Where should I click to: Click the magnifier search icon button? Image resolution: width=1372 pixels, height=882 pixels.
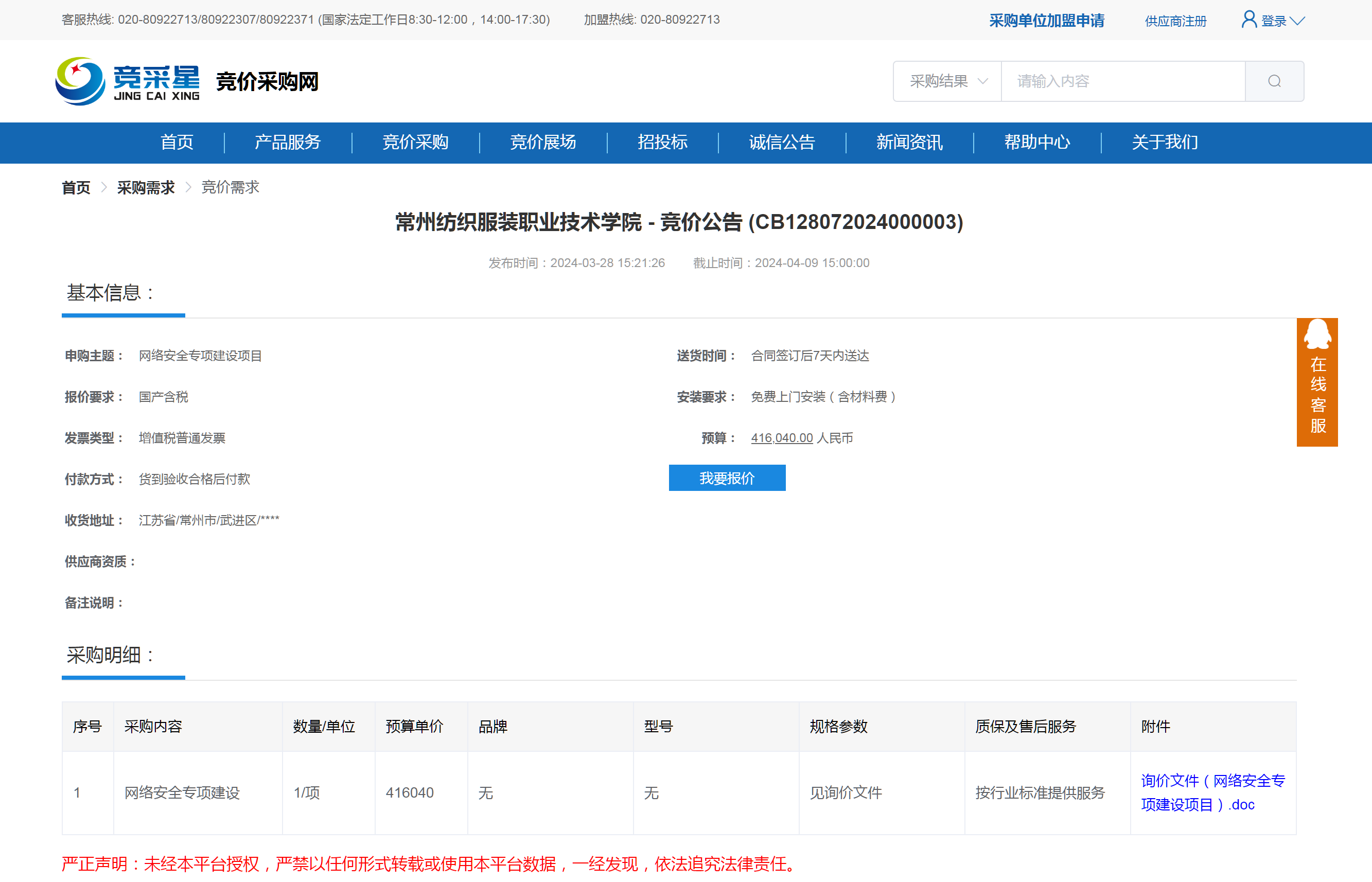pos(1274,81)
